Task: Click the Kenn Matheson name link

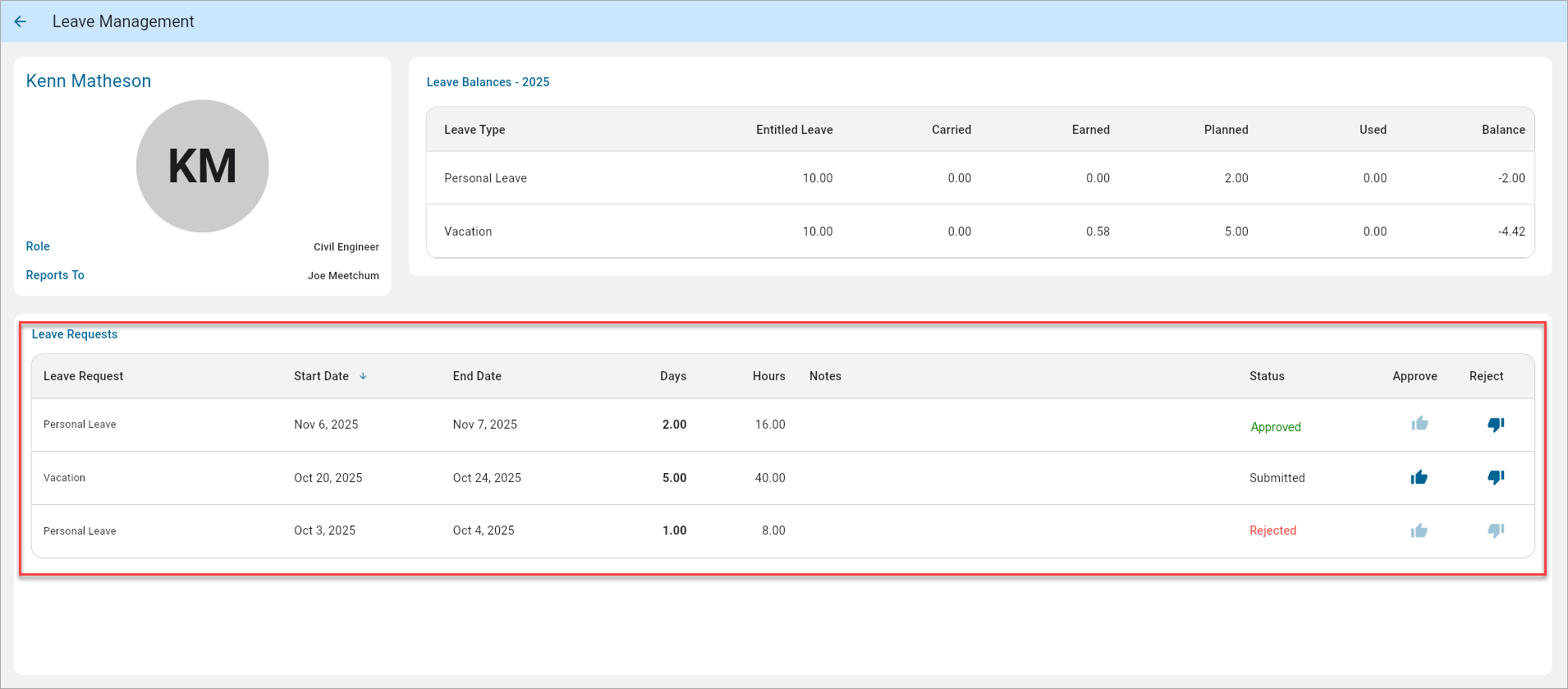Action: [89, 81]
